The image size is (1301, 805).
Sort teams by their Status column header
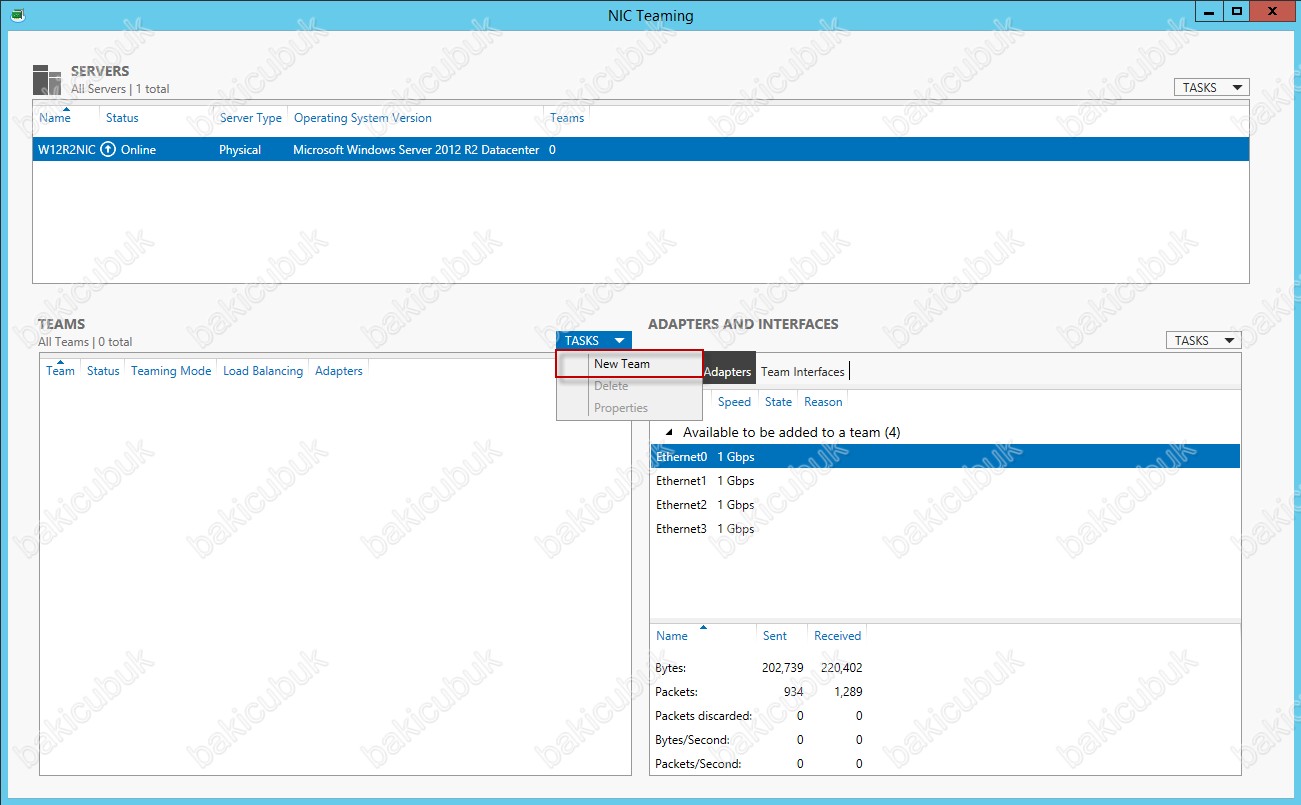pyautogui.click(x=103, y=371)
